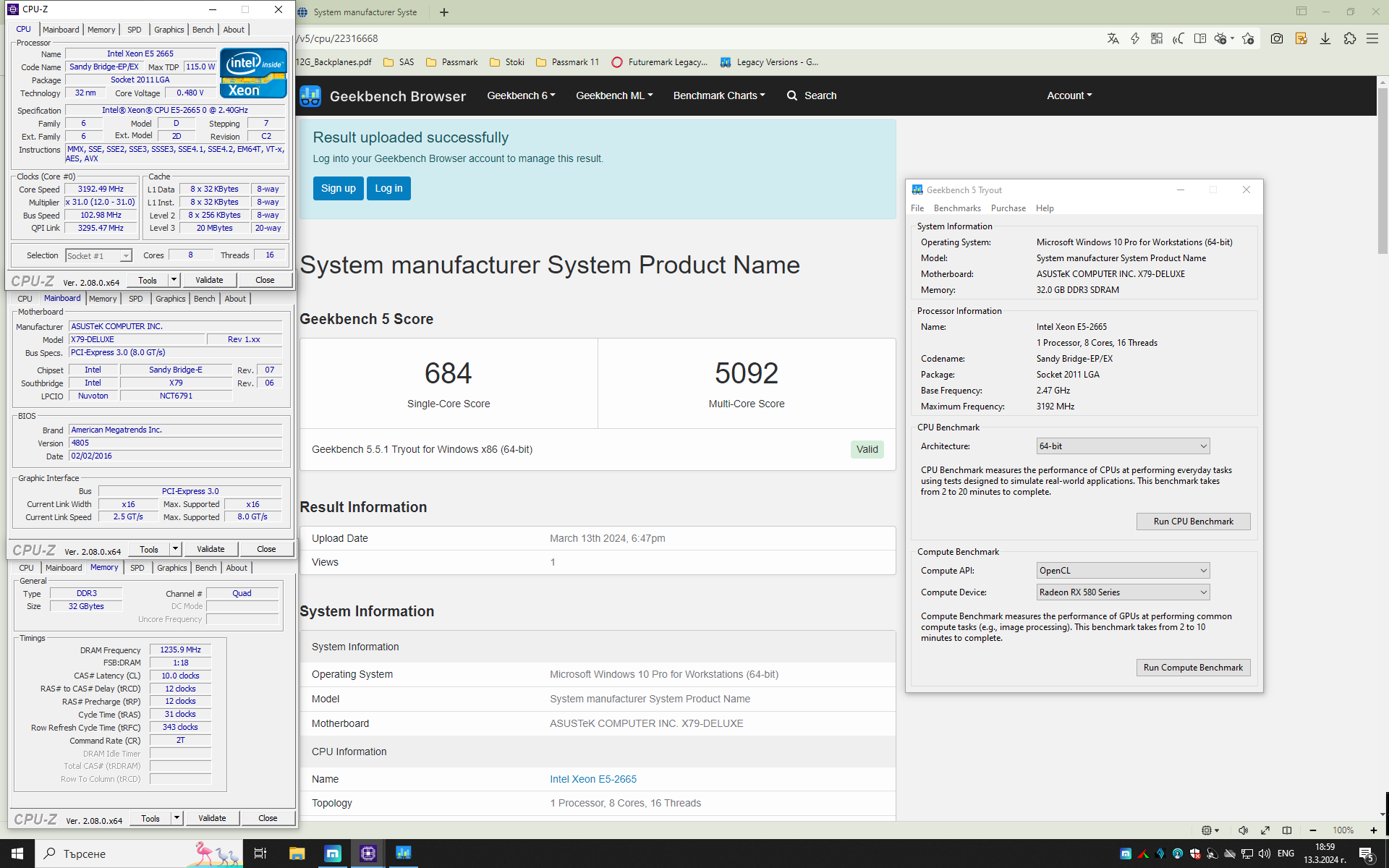Viewport: 1389px width, 868px height.
Task: Click the Log in button
Action: coord(388,188)
